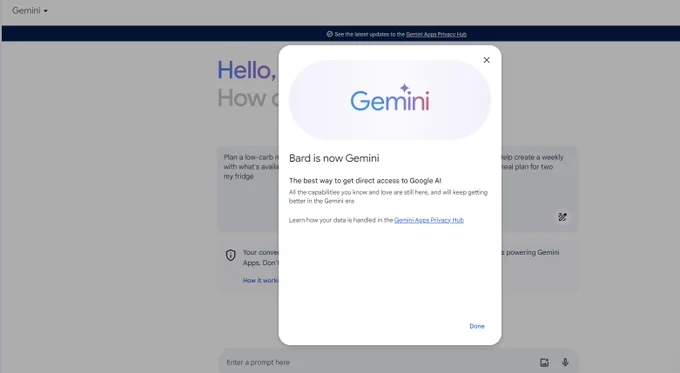Click the shield privacy icon
The width and height of the screenshot is (680, 373).
[x=231, y=255]
